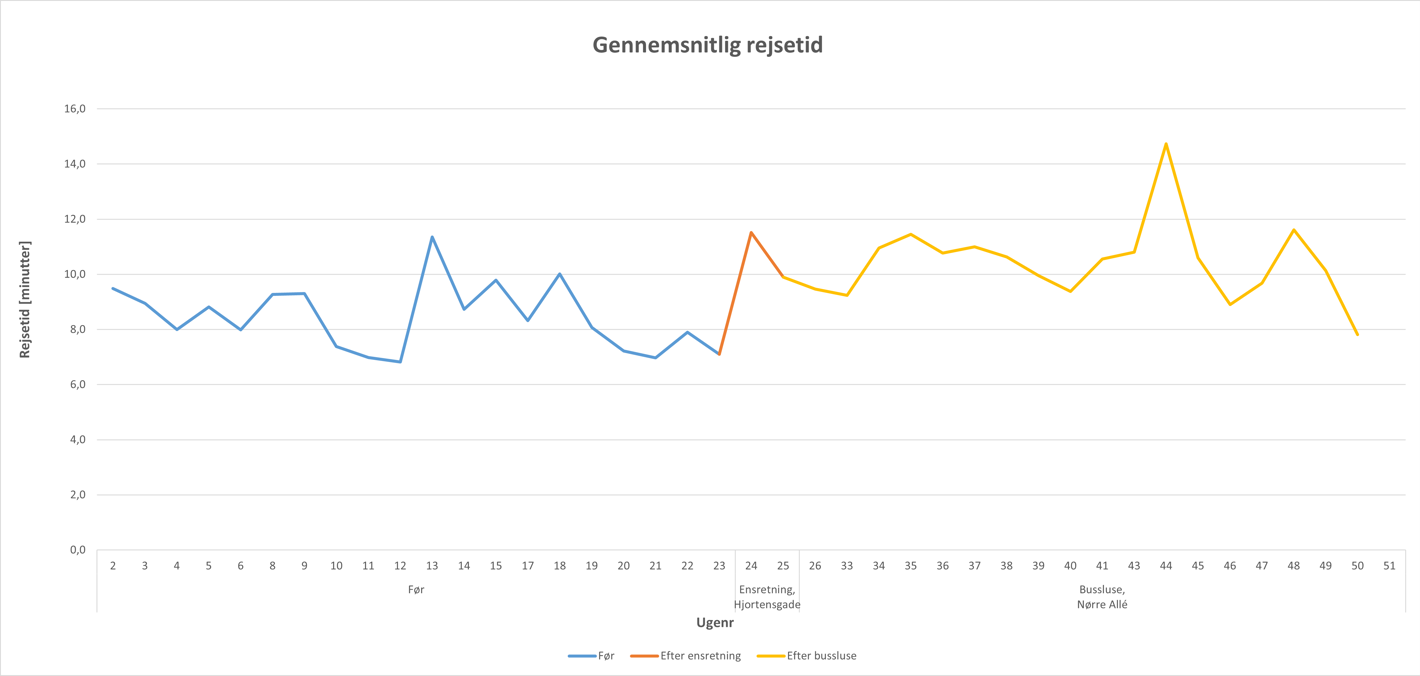Click the blue line's first point at week 2
Viewport: 1420px width, 676px height.
113,288
